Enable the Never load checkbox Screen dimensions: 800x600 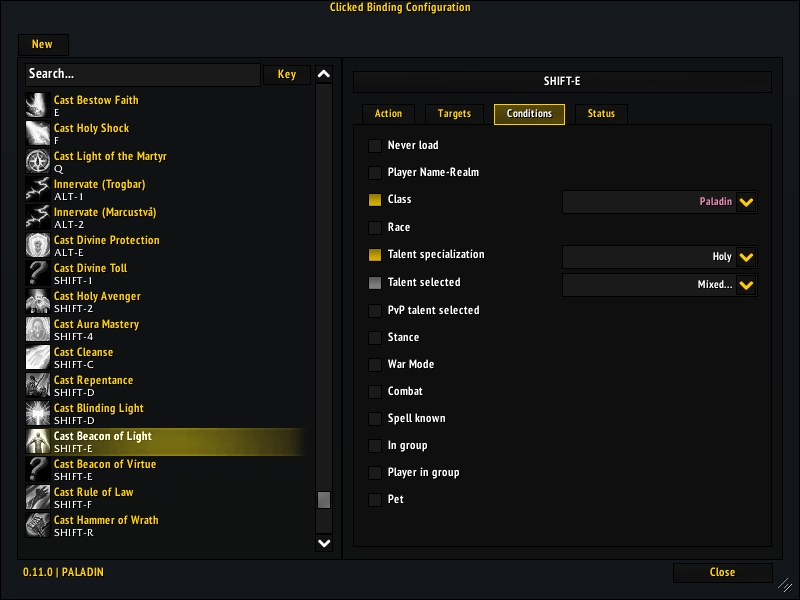pos(375,146)
